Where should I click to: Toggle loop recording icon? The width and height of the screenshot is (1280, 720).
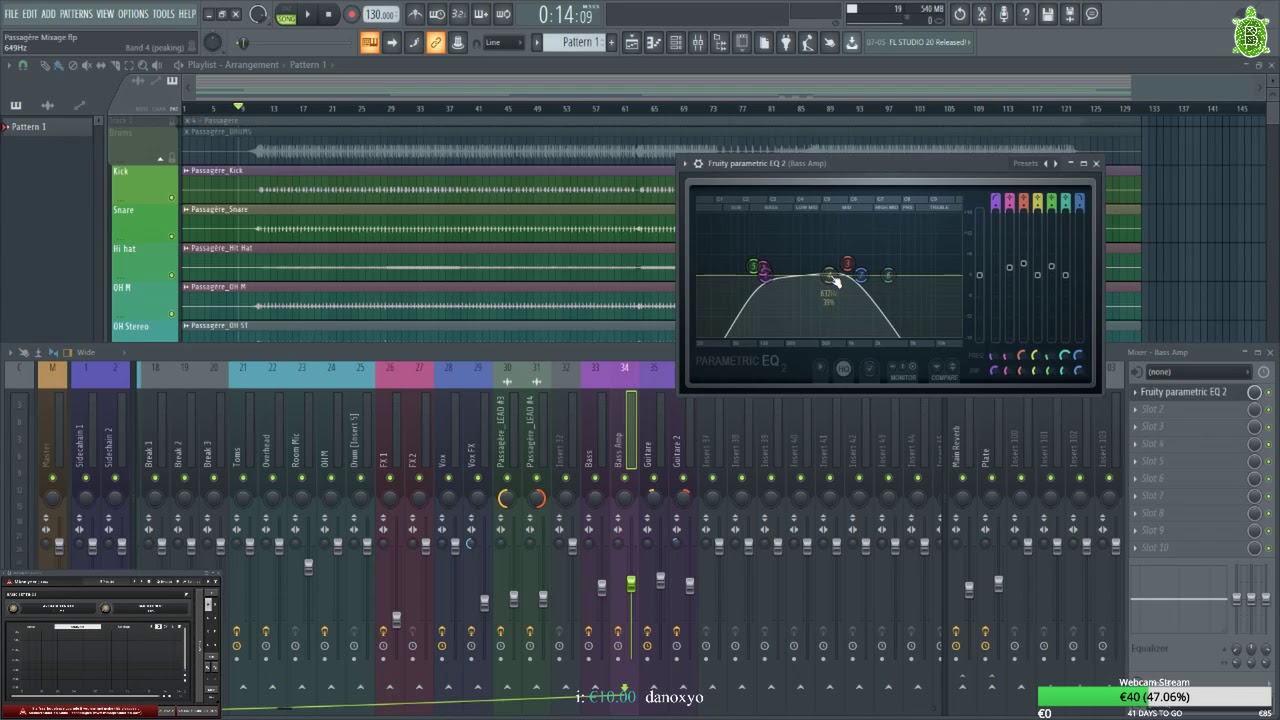point(503,15)
